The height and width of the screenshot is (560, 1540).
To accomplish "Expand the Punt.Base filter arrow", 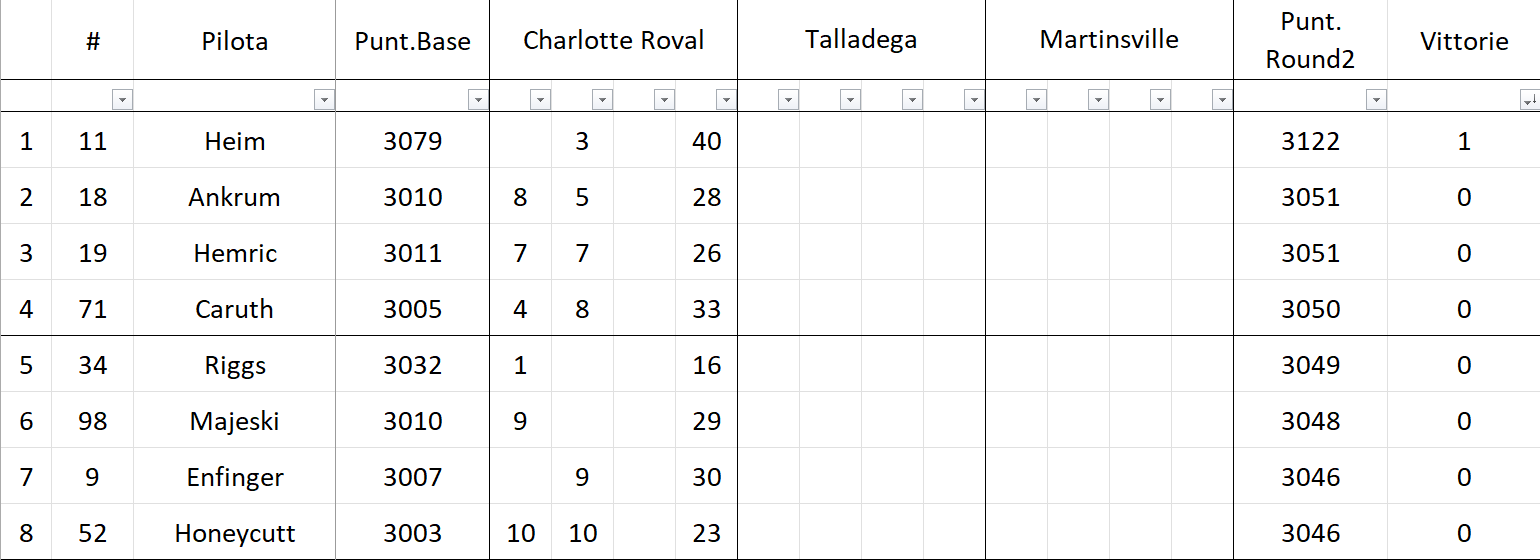I will (478, 100).
